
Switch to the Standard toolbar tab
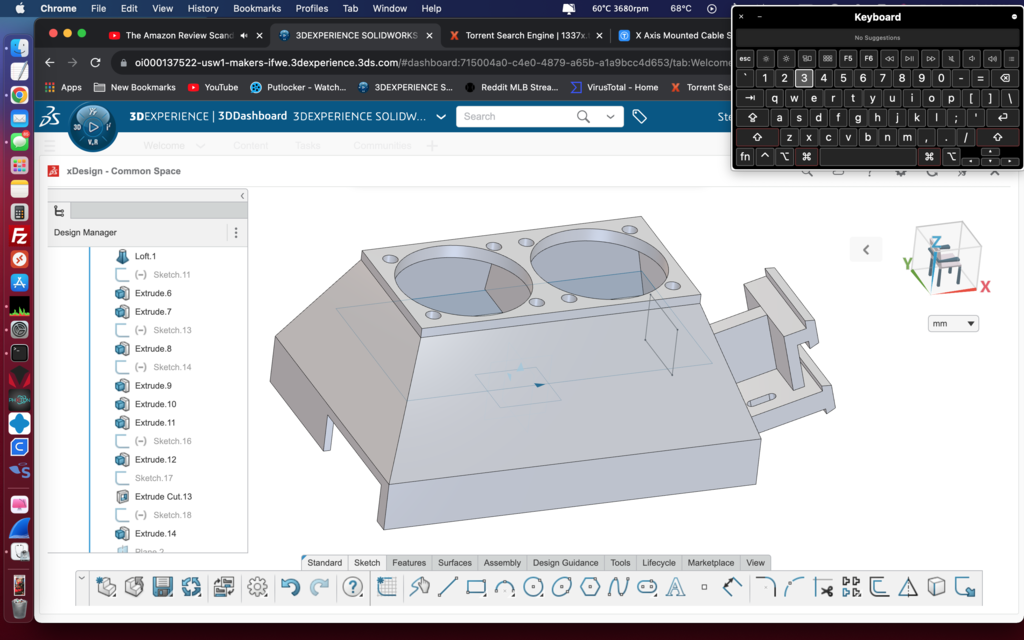click(x=325, y=562)
